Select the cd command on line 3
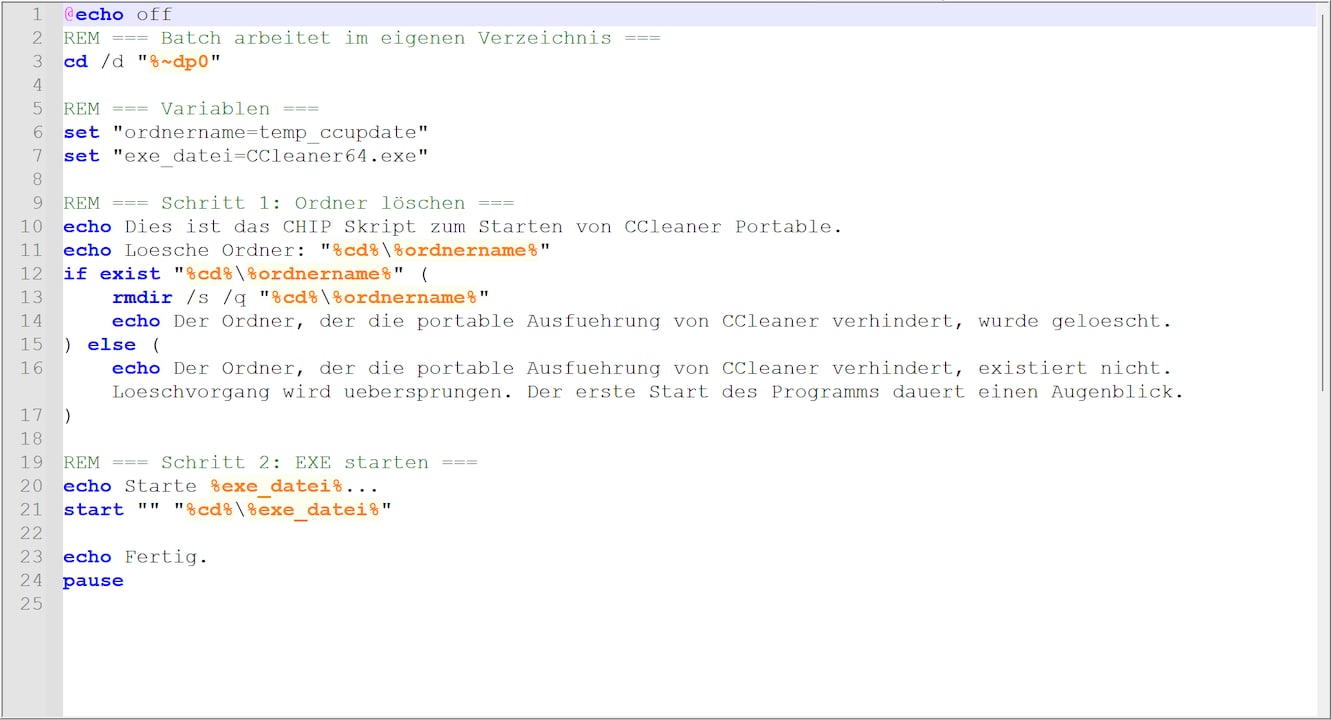1331x720 pixels. pyautogui.click(x=74, y=61)
